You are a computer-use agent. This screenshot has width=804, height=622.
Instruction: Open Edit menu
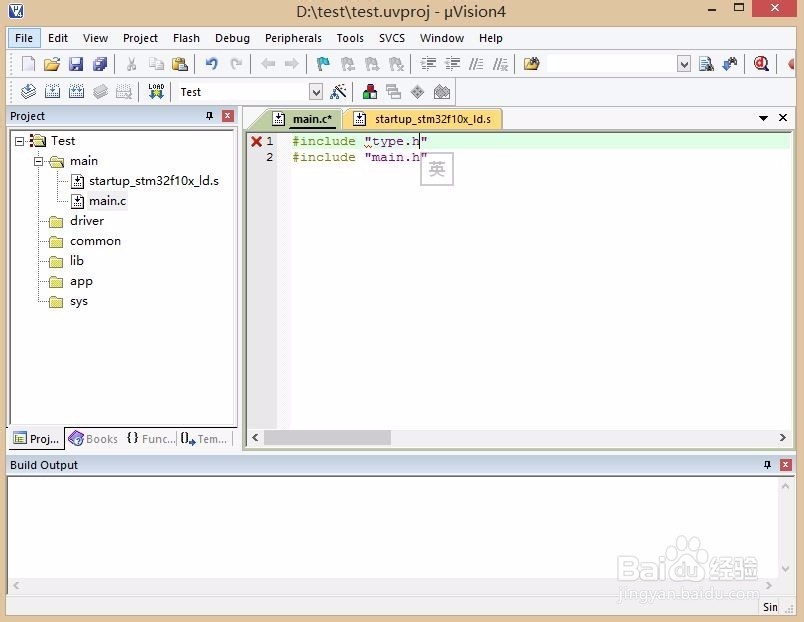pyautogui.click(x=58, y=38)
